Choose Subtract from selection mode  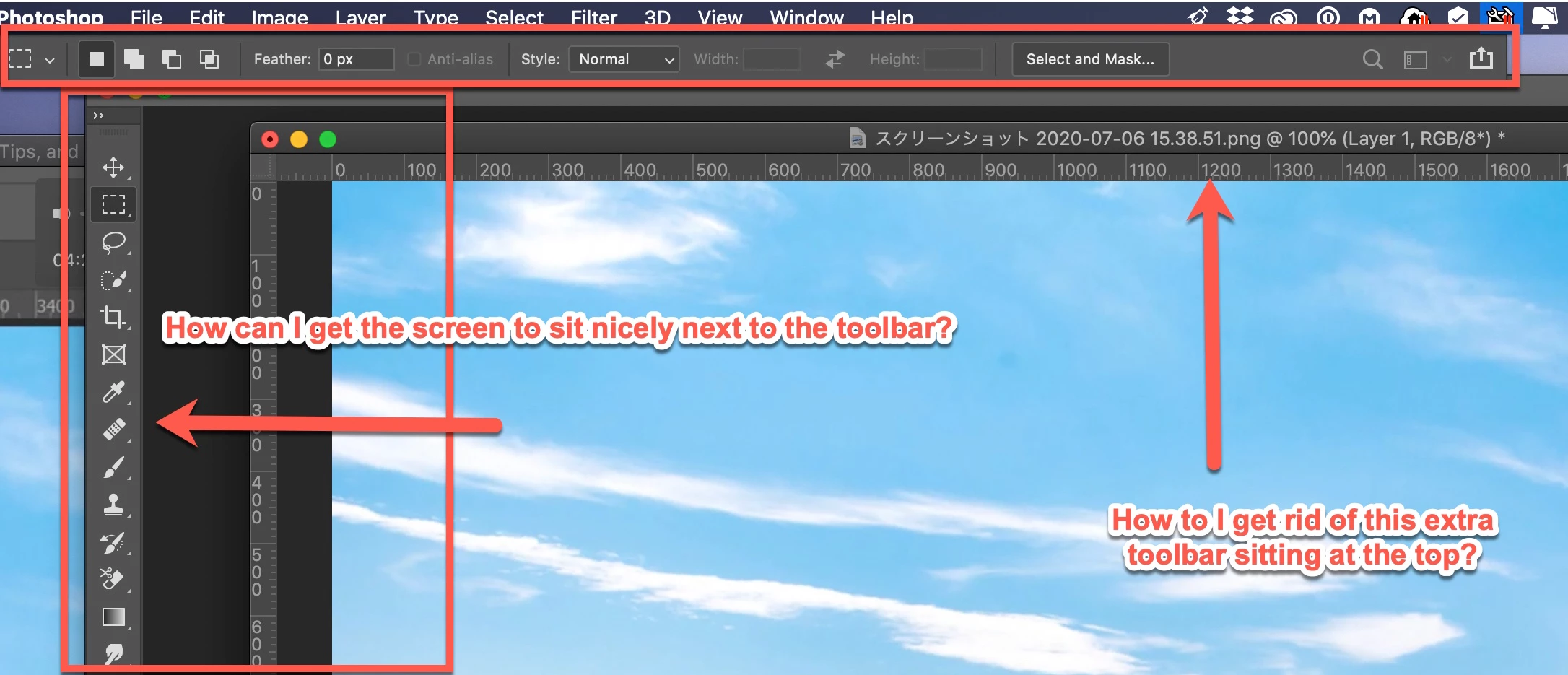pyautogui.click(x=172, y=59)
